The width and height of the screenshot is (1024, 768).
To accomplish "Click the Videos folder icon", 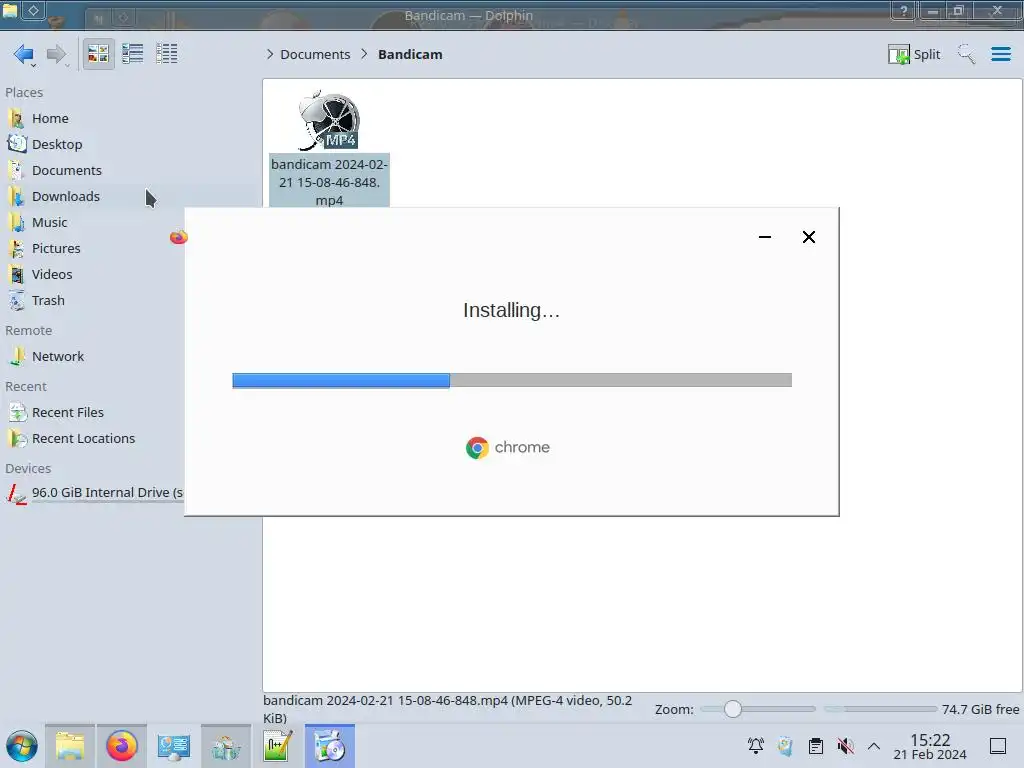I will point(17,275).
